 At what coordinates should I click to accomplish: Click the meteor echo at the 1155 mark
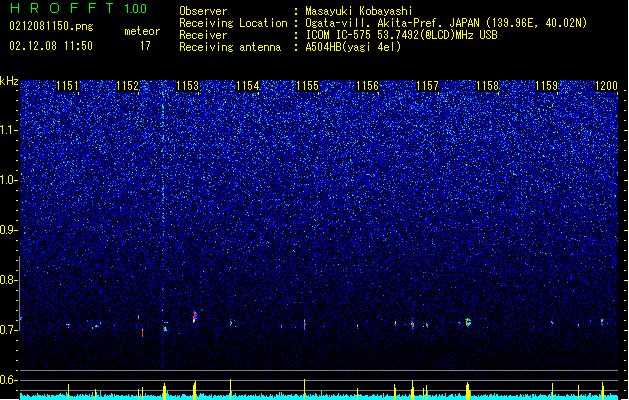[x=304, y=324]
